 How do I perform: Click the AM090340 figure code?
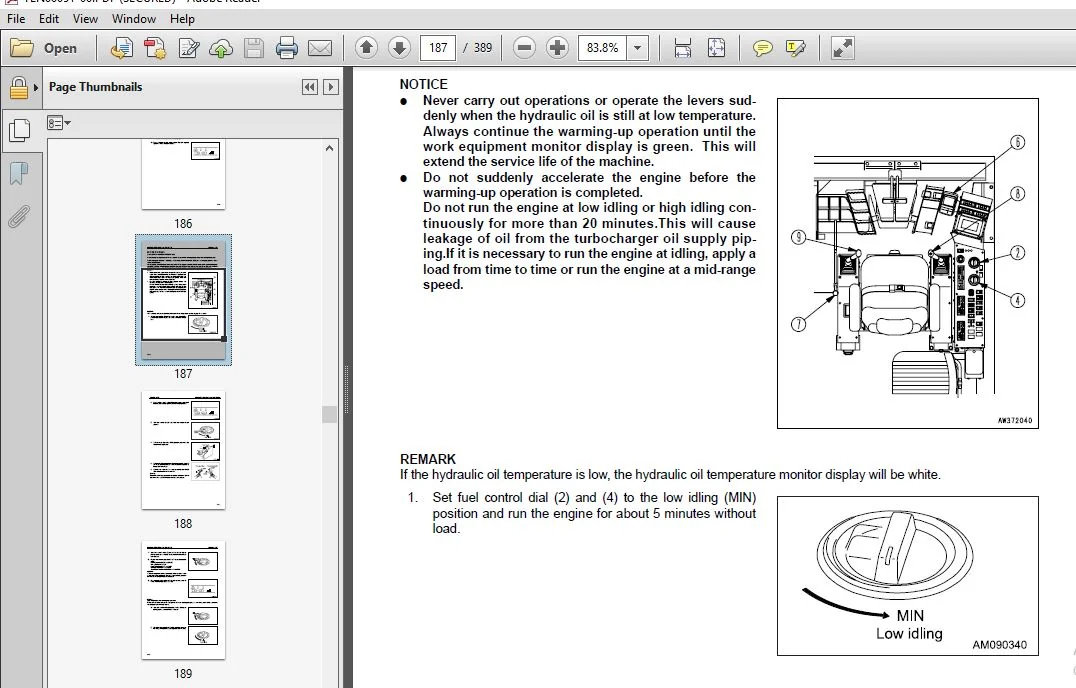(999, 645)
